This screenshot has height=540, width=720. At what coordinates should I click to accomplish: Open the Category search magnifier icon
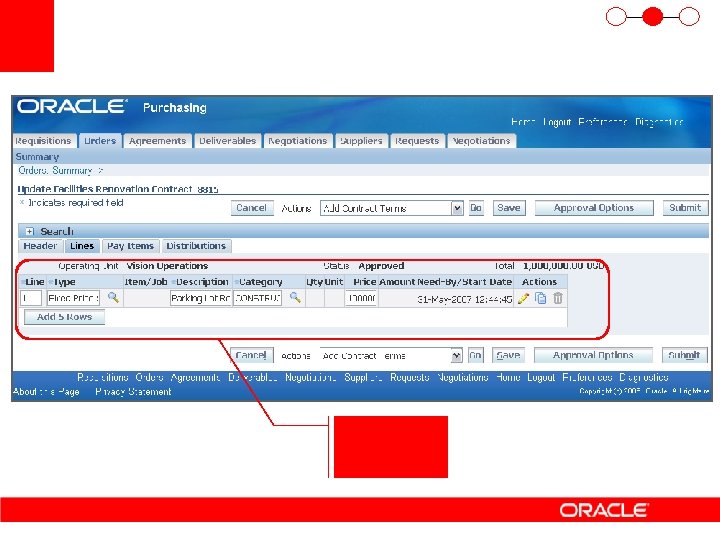coord(295,298)
